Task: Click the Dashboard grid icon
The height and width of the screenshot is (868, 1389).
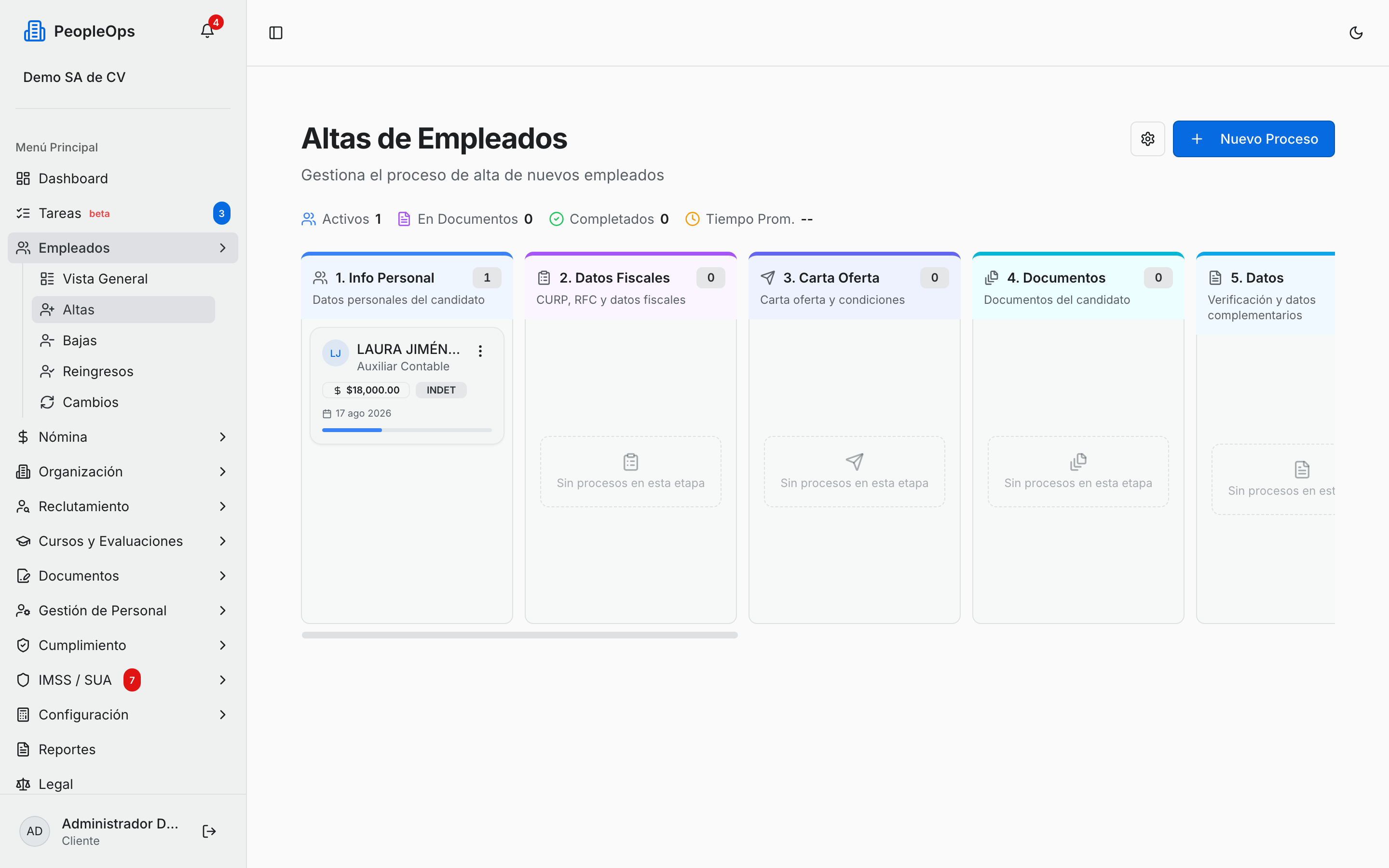Action: pyautogui.click(x=23, y=178)
